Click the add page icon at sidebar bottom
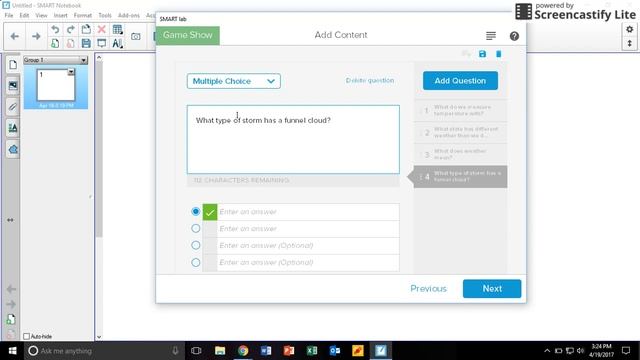The height and width of the screenshot is (360, 640). (11, 320)
